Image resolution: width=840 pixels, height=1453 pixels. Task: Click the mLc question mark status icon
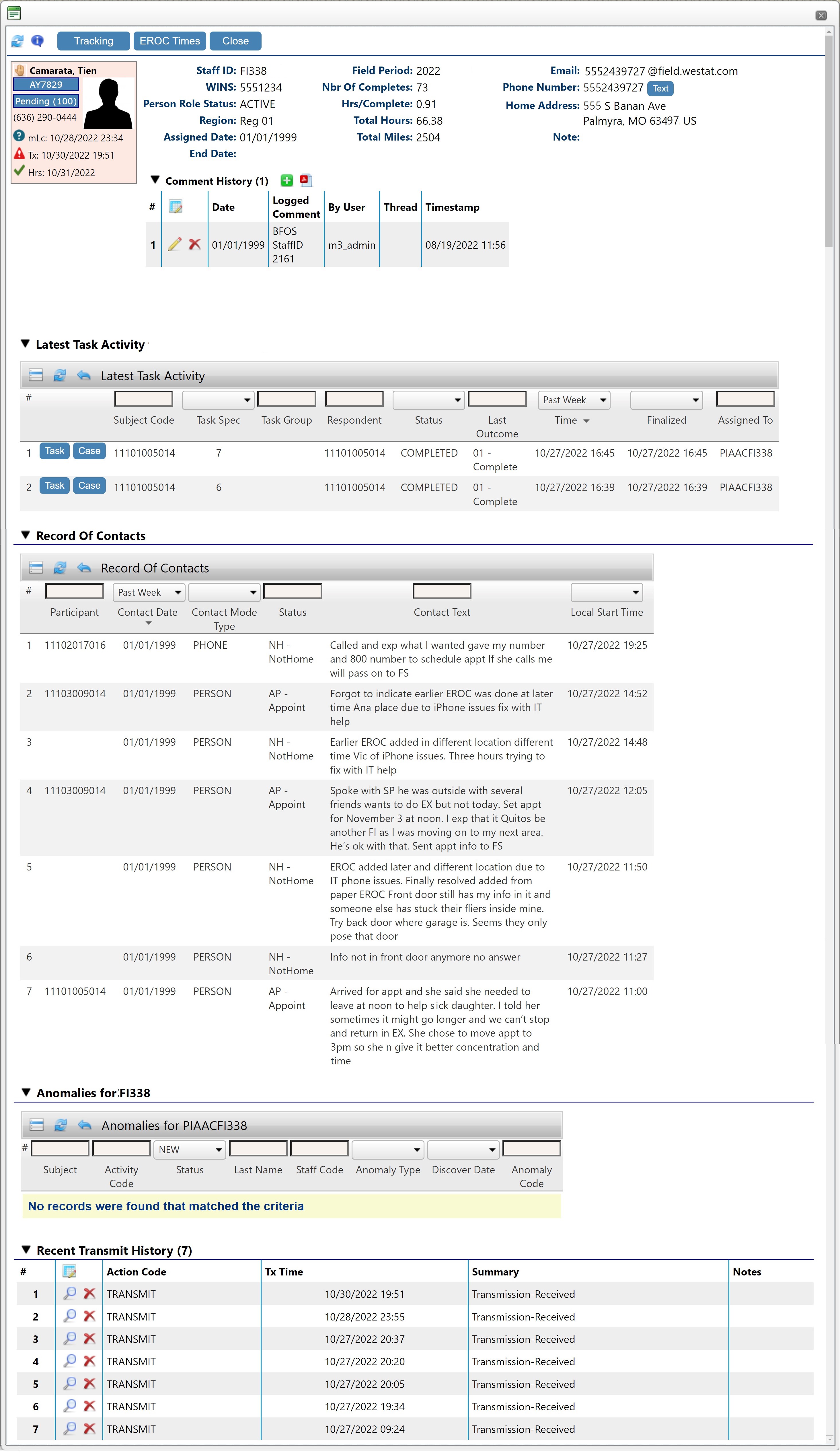(x=19, y=136)
